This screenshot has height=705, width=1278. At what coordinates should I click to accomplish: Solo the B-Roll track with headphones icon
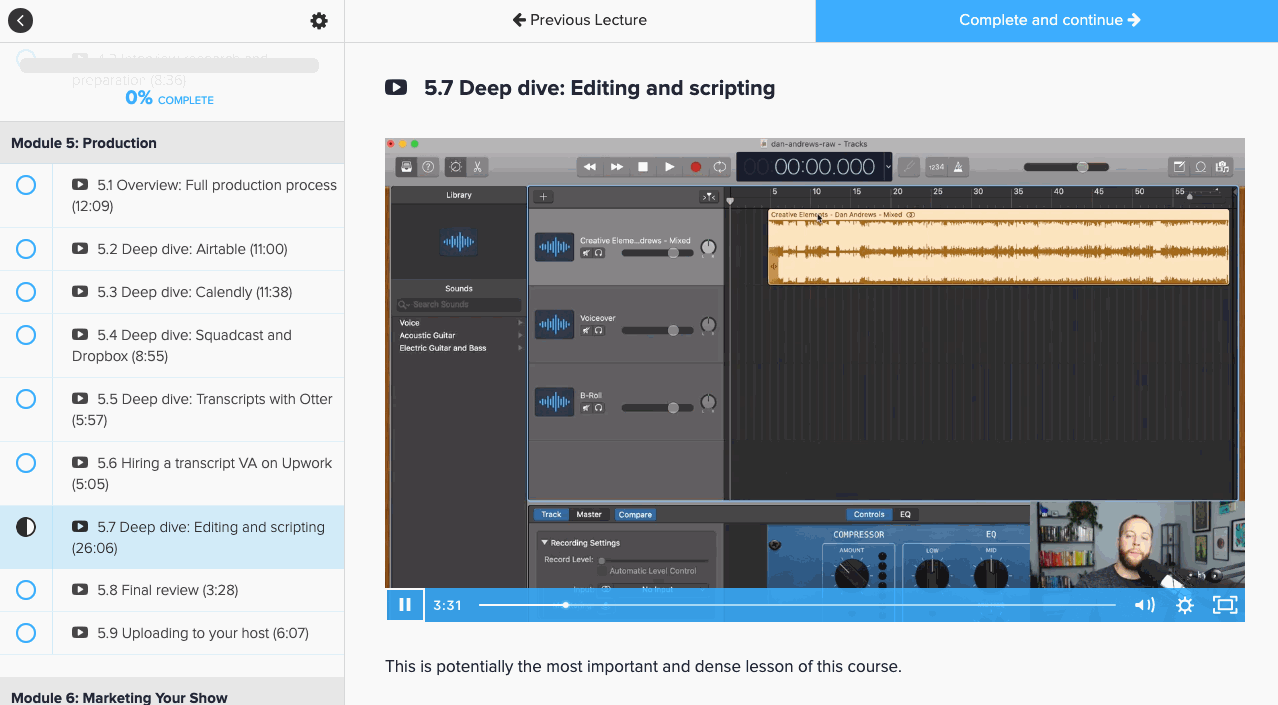[x=598, y=407]
